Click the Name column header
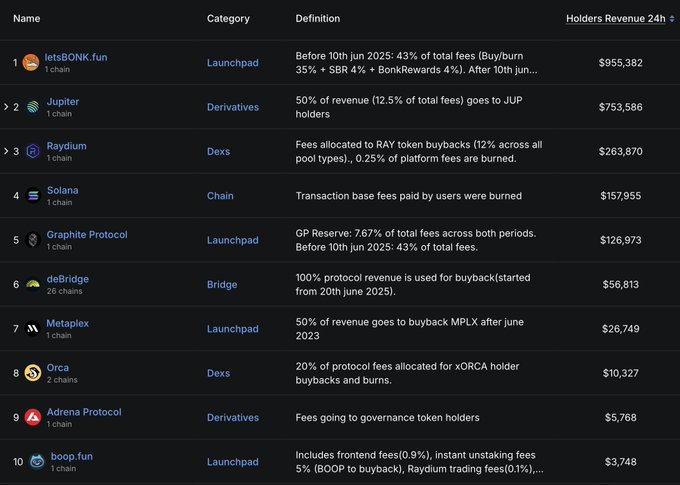Image resolution: width=680 pixels, height=485 pixels. 26,19
